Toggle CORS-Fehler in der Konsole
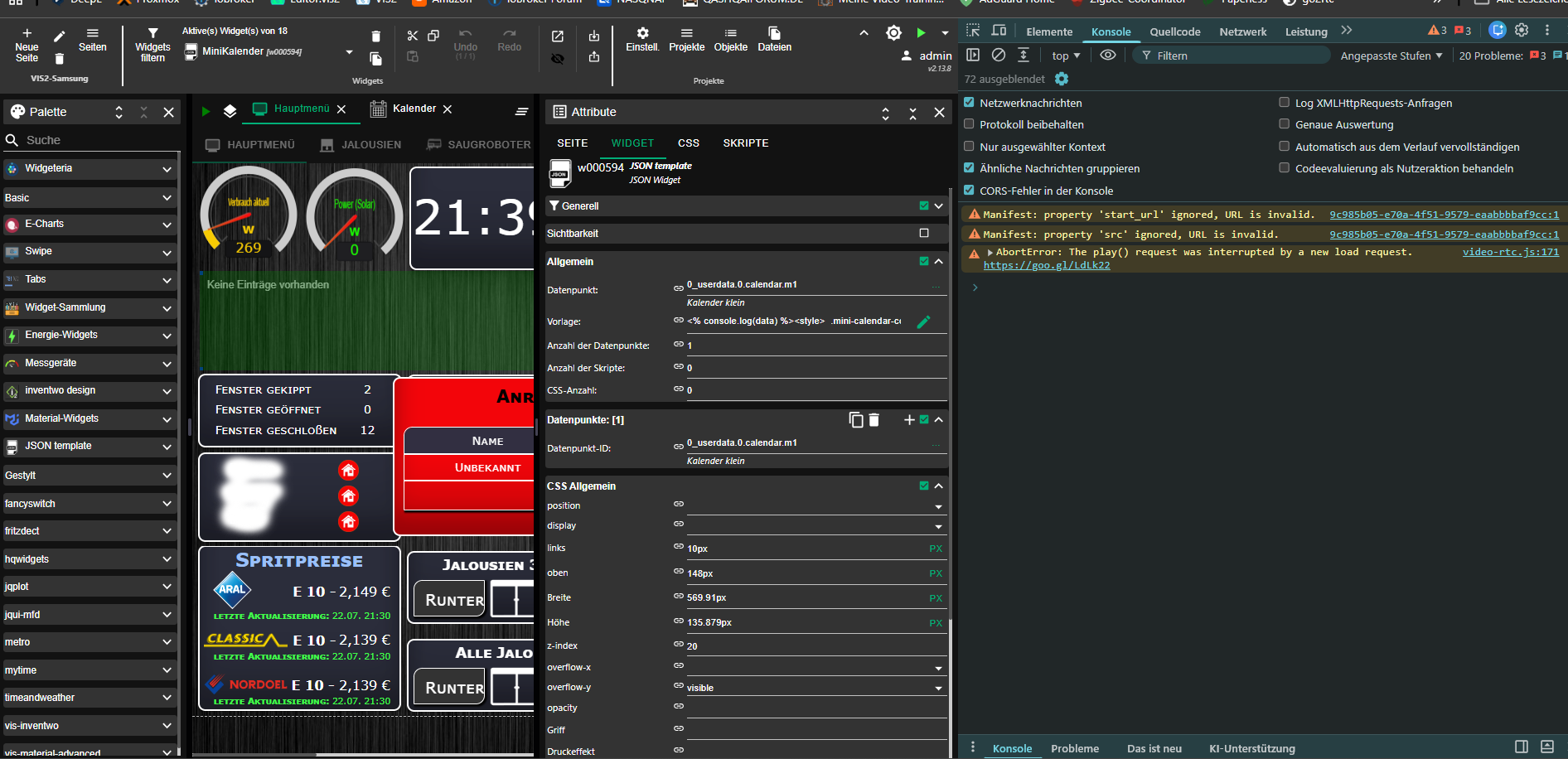Viewport: 1568px width, 759px height. click(x=969, y=190)
